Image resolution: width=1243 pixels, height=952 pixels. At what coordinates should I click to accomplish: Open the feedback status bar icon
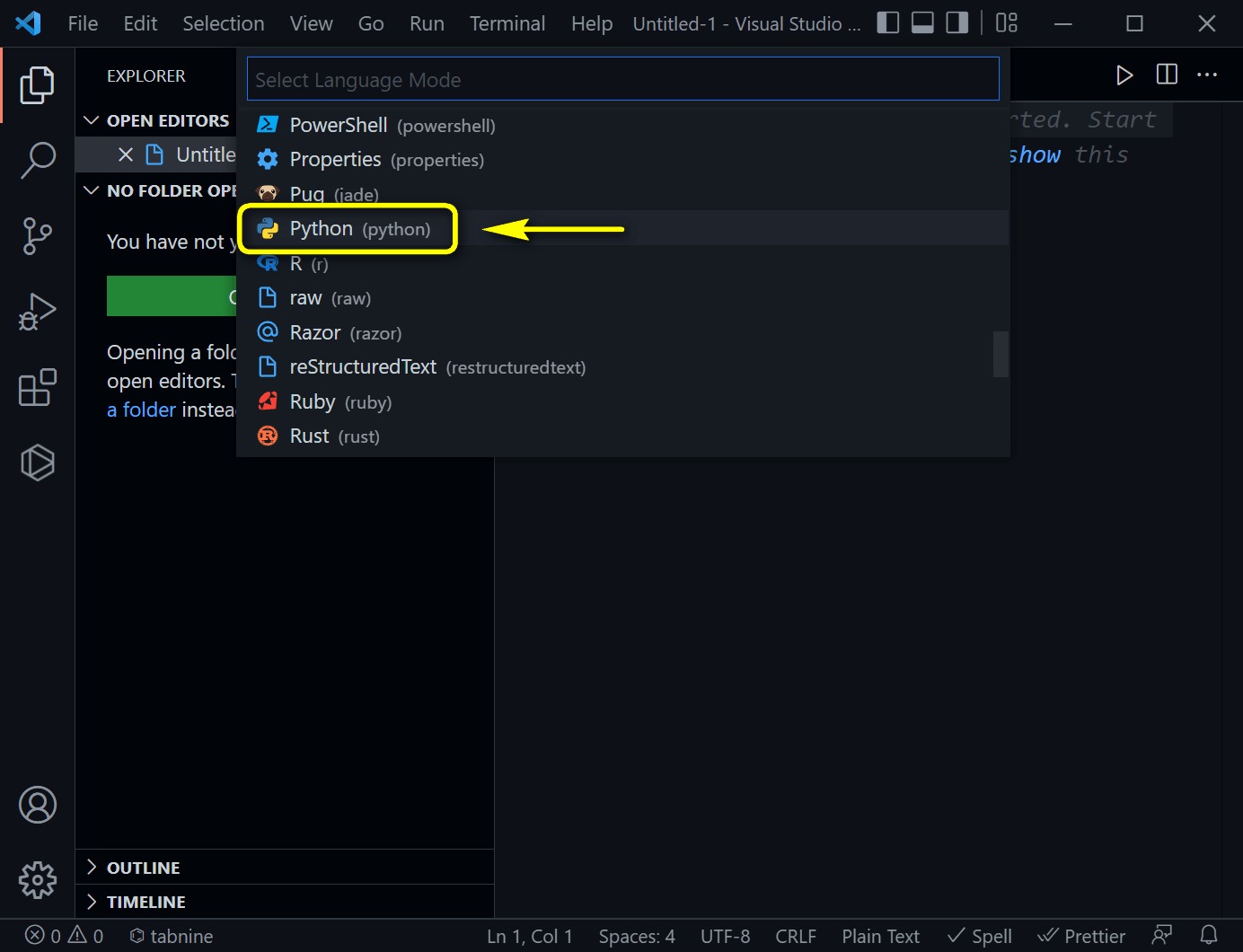(x=1162, y=936)
